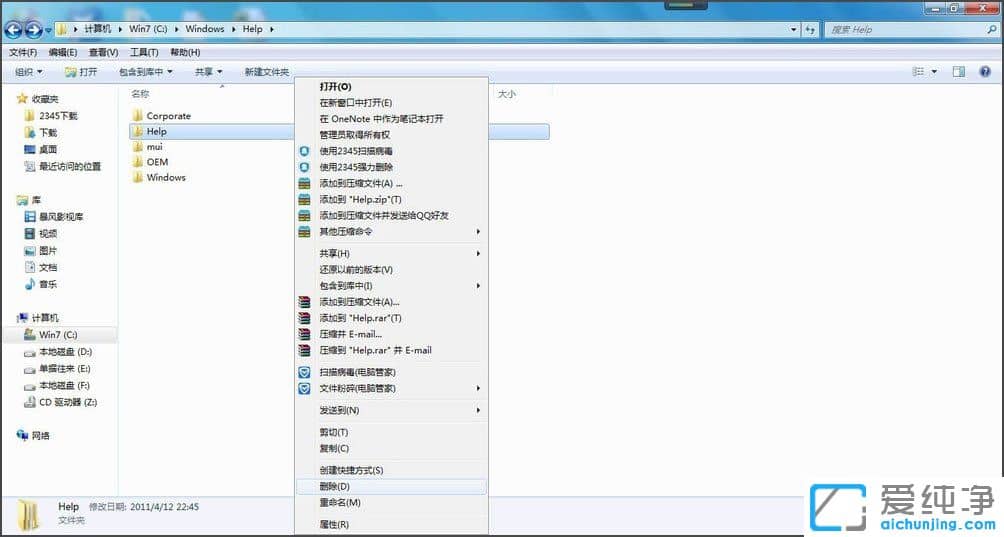
Task: Click the 名称 column header
Action: point(140,94)
